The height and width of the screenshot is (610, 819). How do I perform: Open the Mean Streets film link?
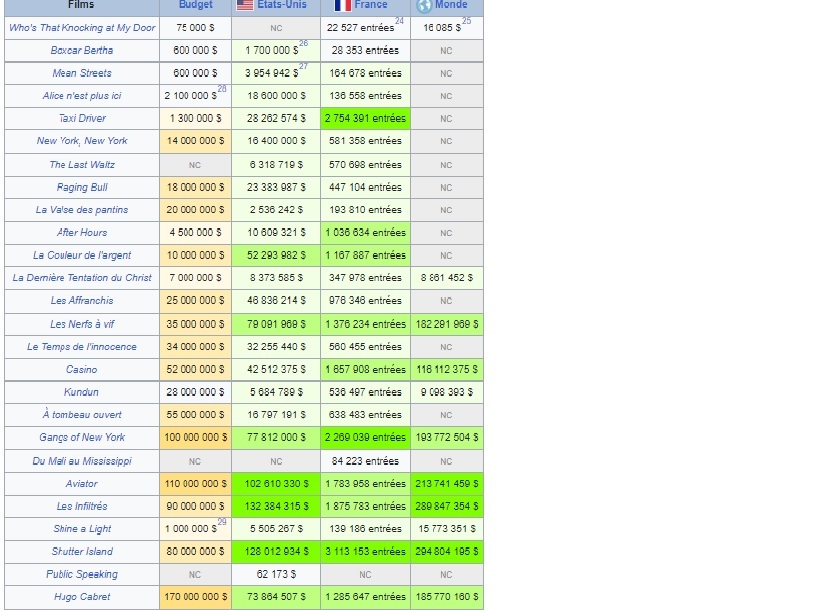[82, 73]
